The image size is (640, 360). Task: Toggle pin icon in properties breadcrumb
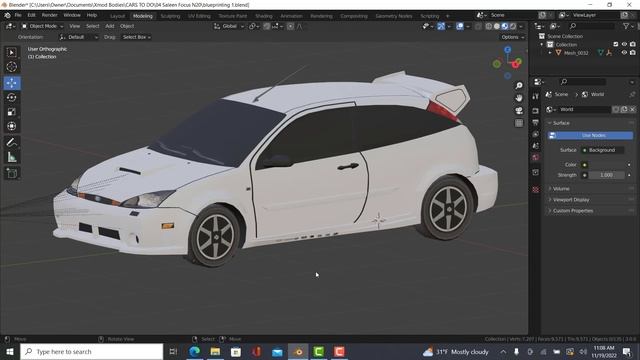tap(632, 94)
